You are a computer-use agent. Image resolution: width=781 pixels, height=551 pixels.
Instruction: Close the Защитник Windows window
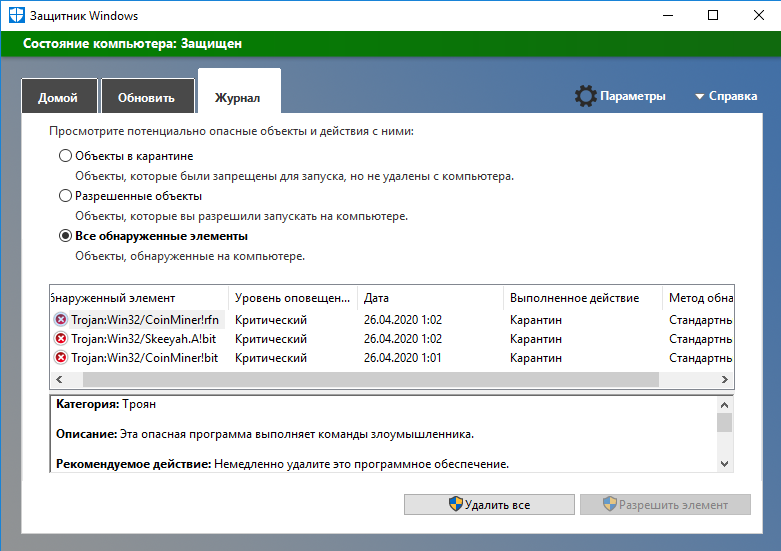tap(759, 15)
